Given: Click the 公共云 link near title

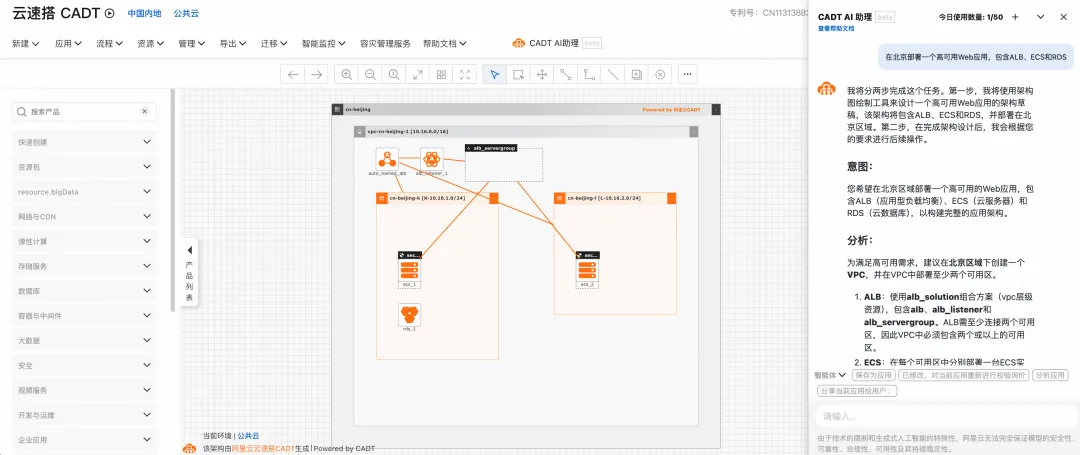Looking at the screenshot, I should (x=186, y=13).
